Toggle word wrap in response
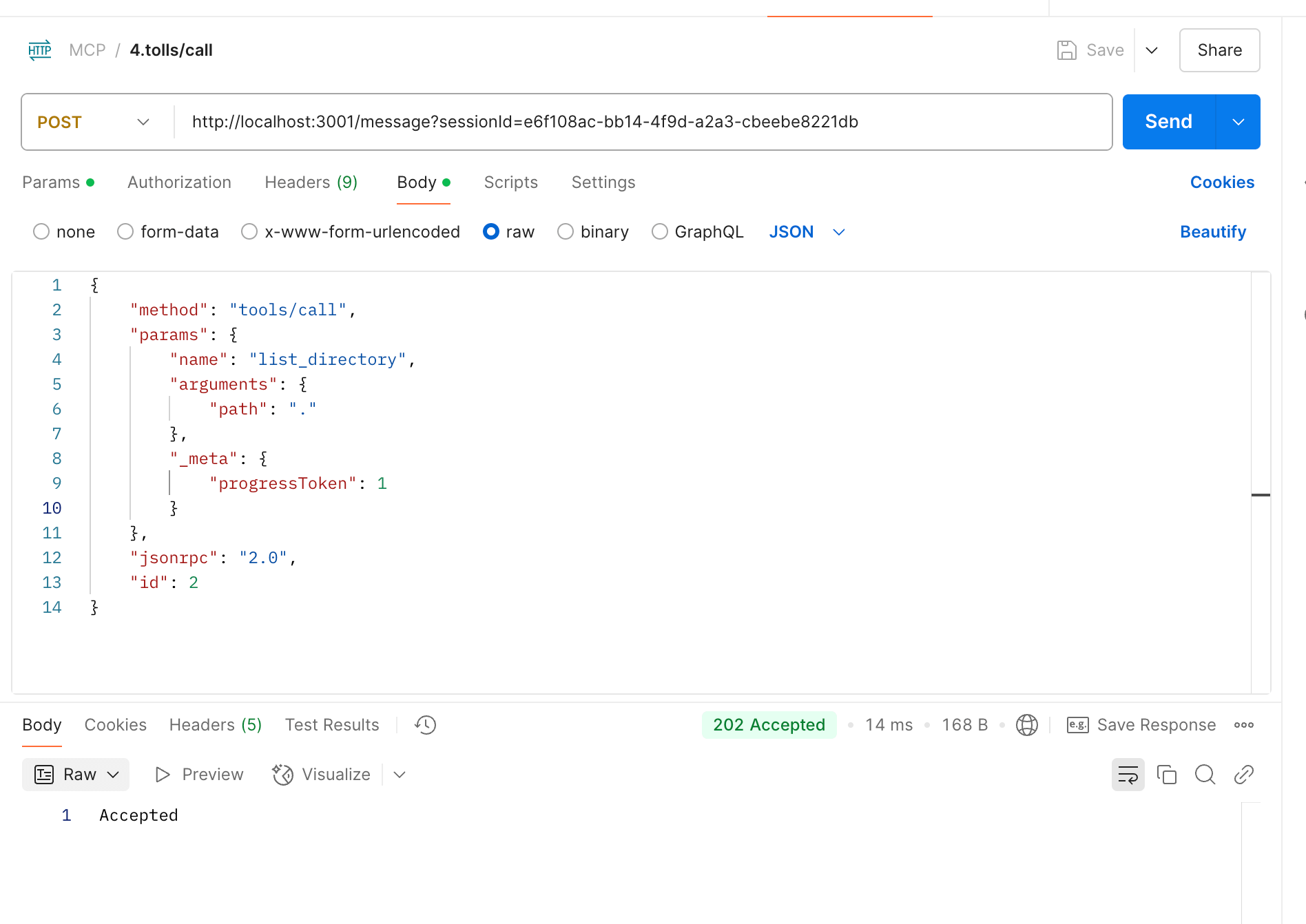 tap(1128, 775)
